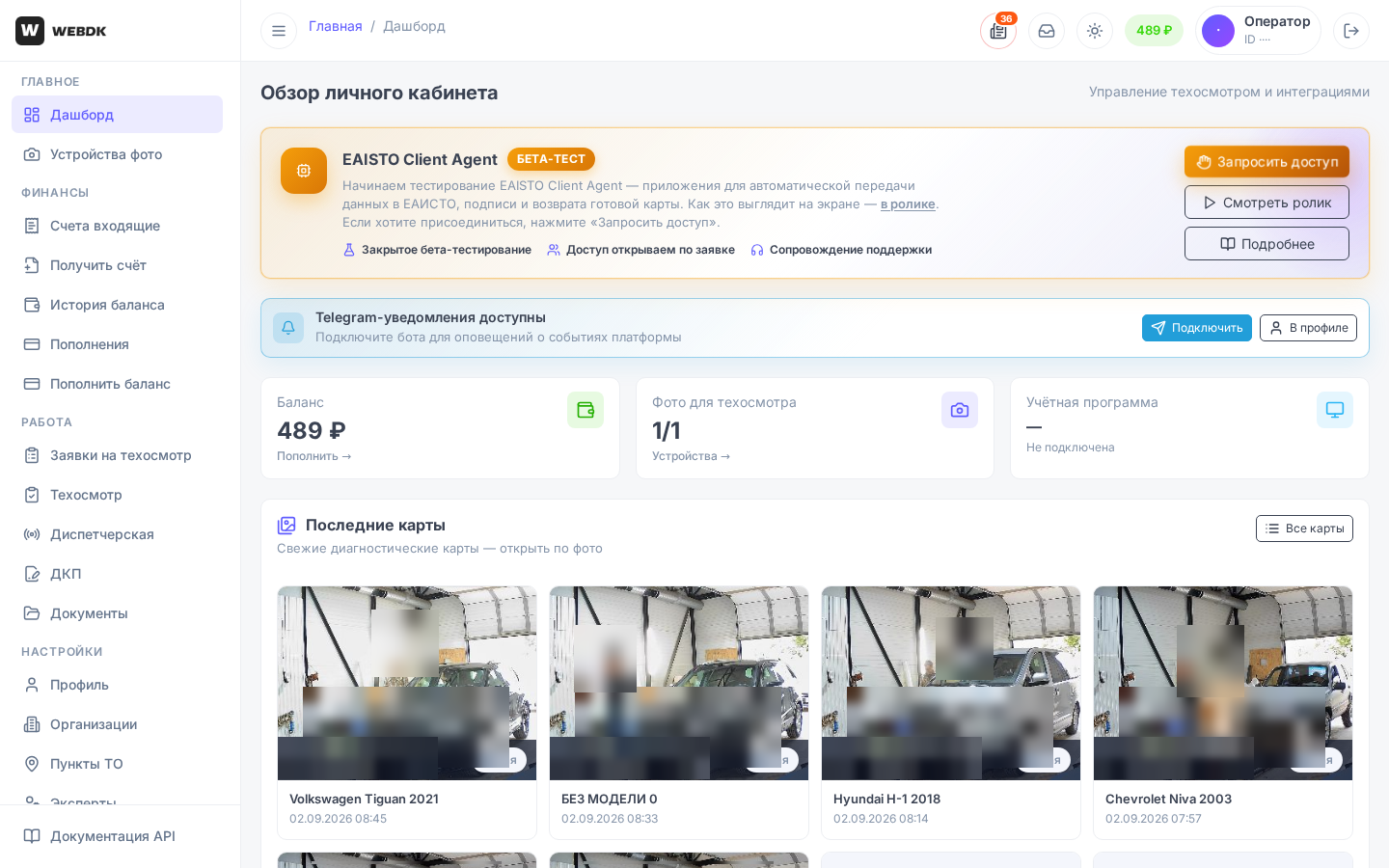Go to Главная breadcrumb
Viewport: 1389px width, 868px height.
(336, 26)
